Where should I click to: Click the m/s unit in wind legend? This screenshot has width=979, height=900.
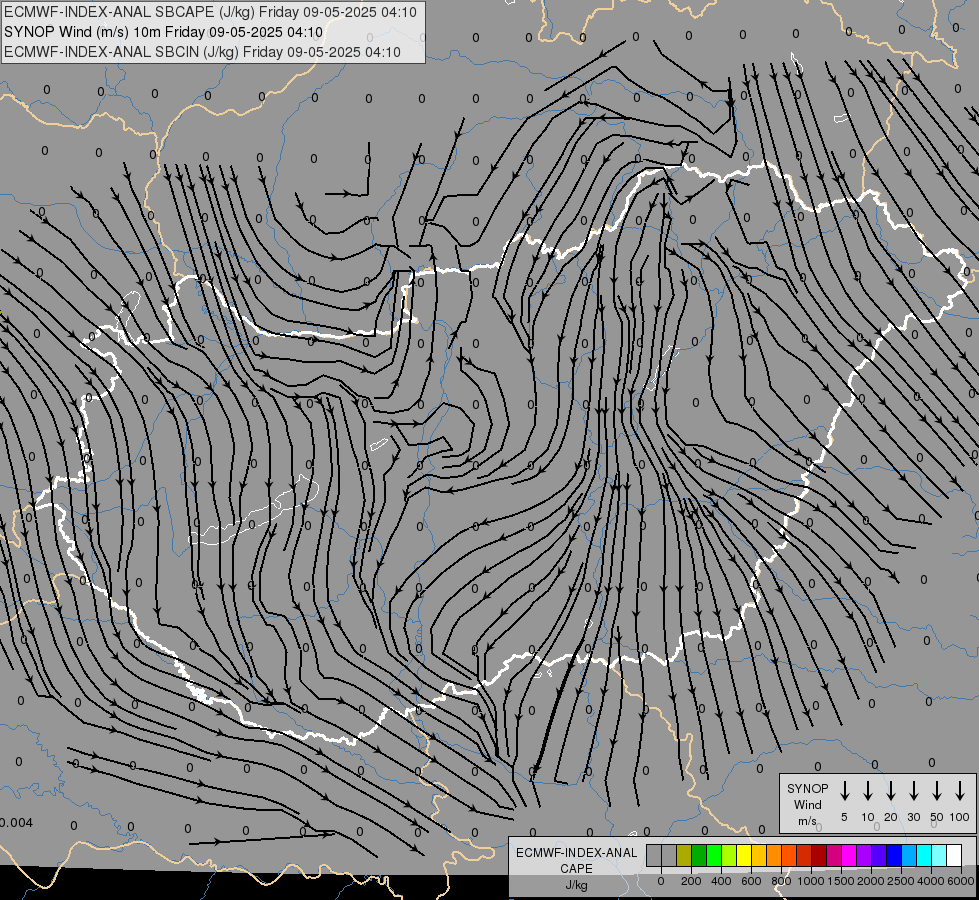(807, 821)
